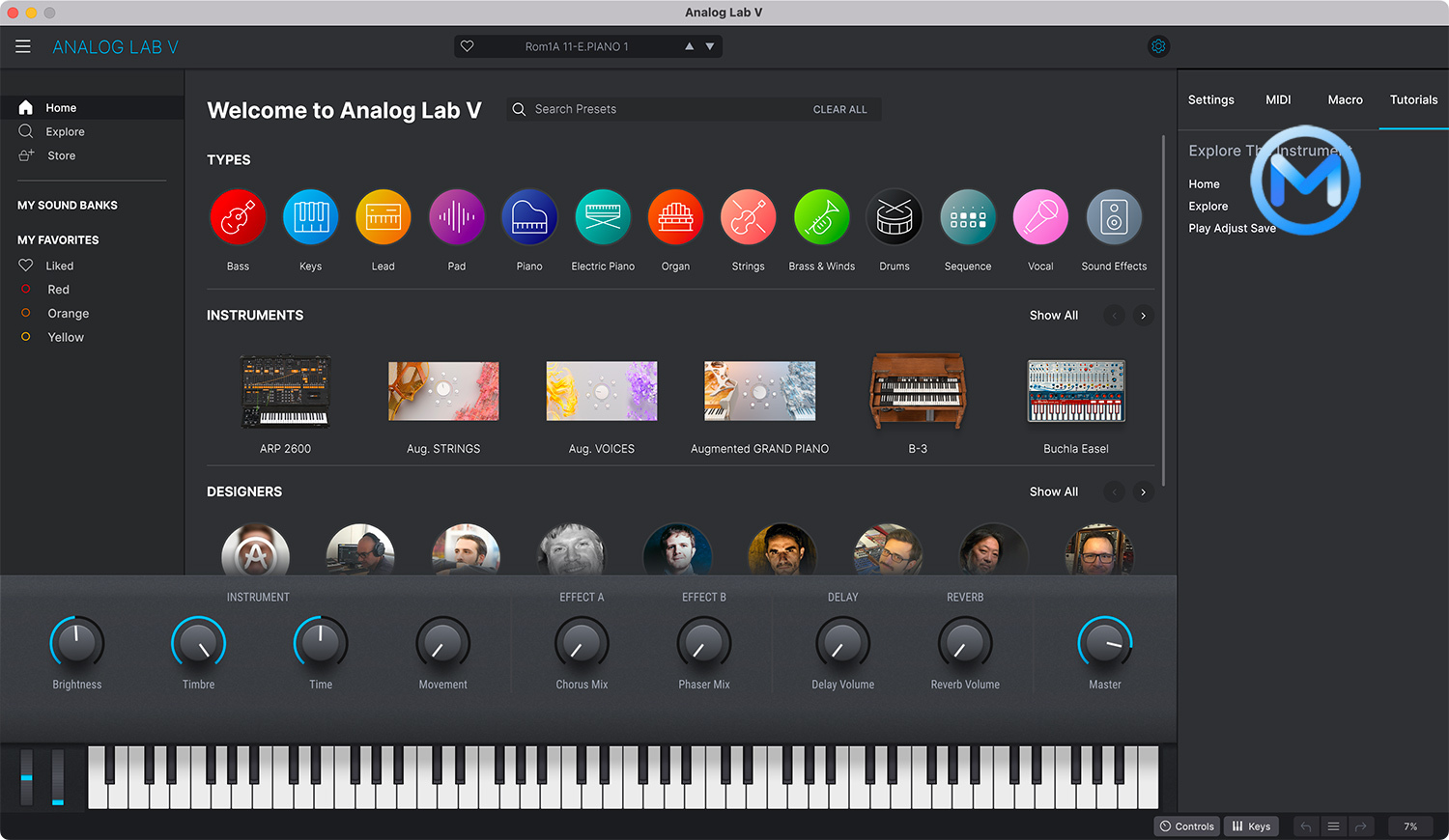This screenshot has width=1449, height=840.
Task: Toggle Controls view in the status bar
Action: [1186, 826]
